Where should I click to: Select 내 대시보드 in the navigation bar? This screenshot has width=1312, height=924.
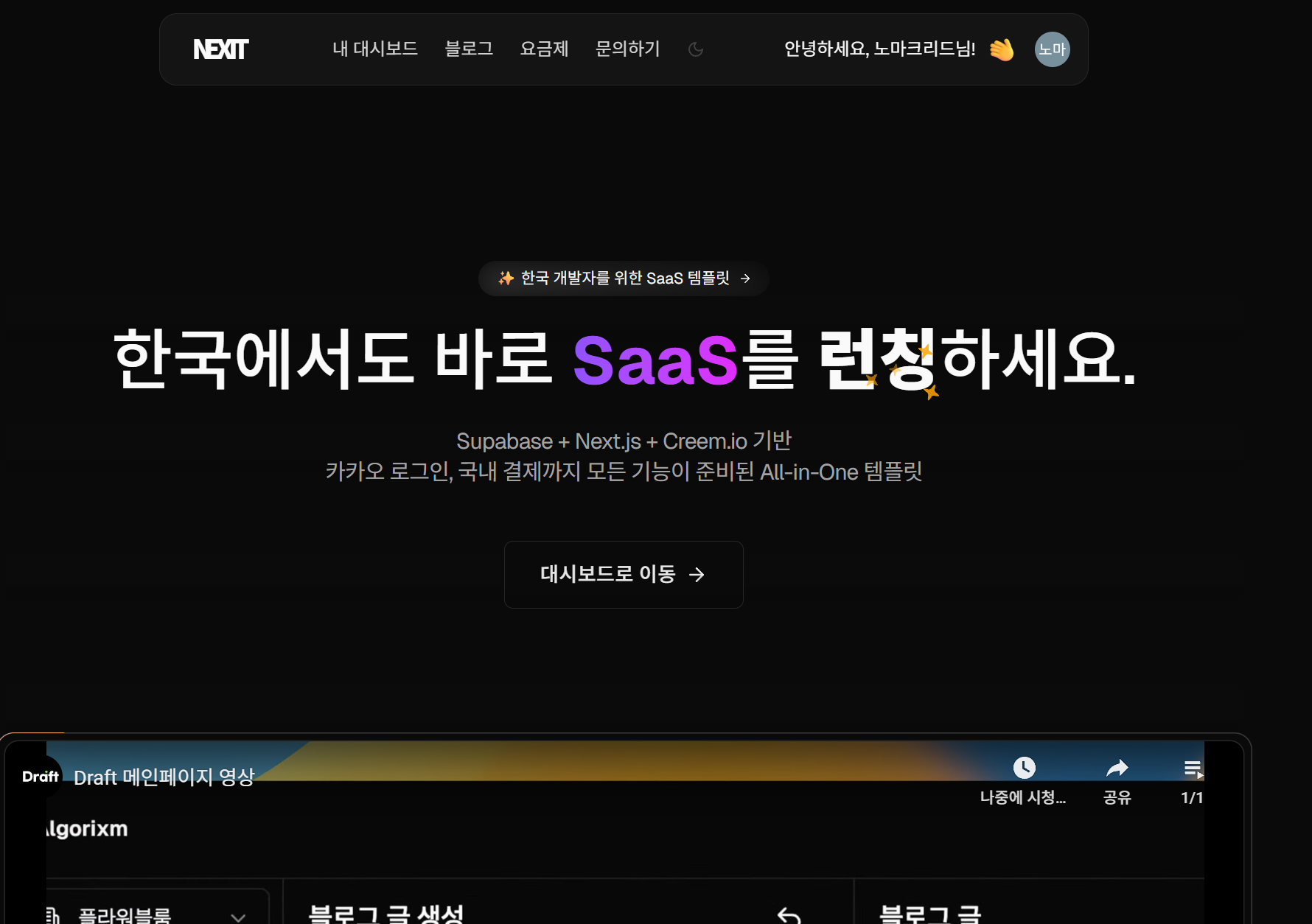(374, 49)
